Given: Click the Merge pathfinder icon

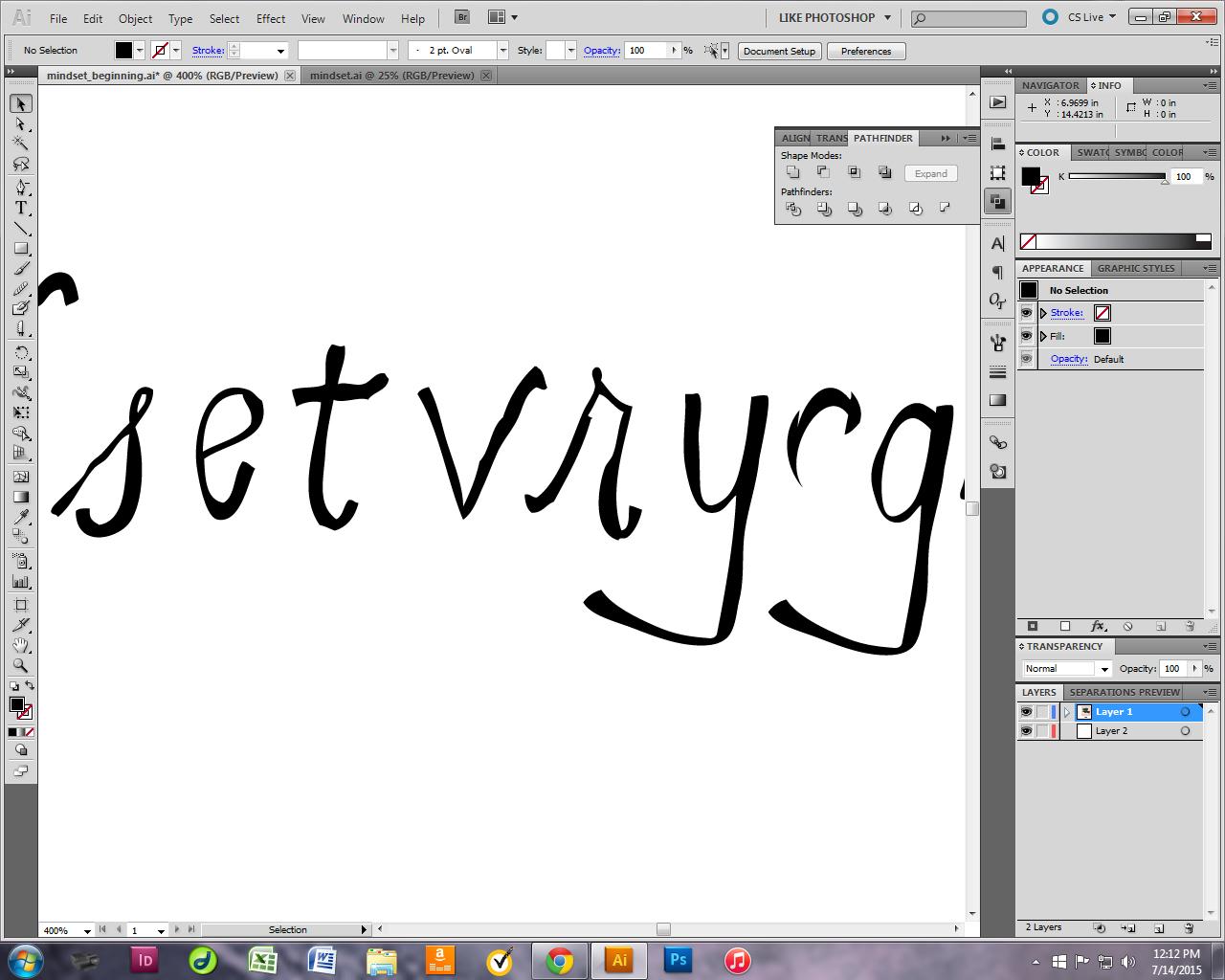Looking at the screenshot, I should tap(854, 208).
